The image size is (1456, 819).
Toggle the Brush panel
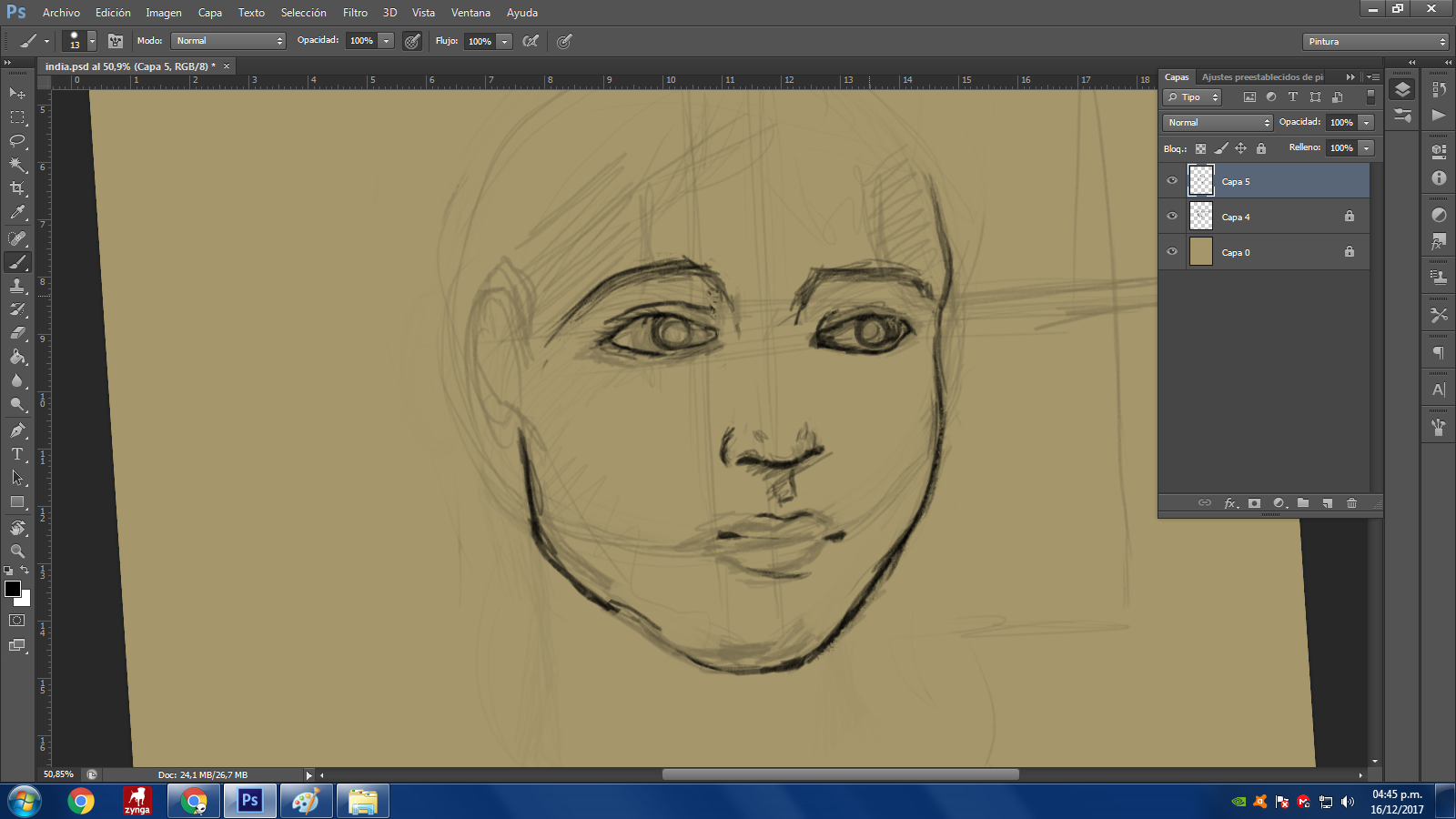(x=116, y=41)
